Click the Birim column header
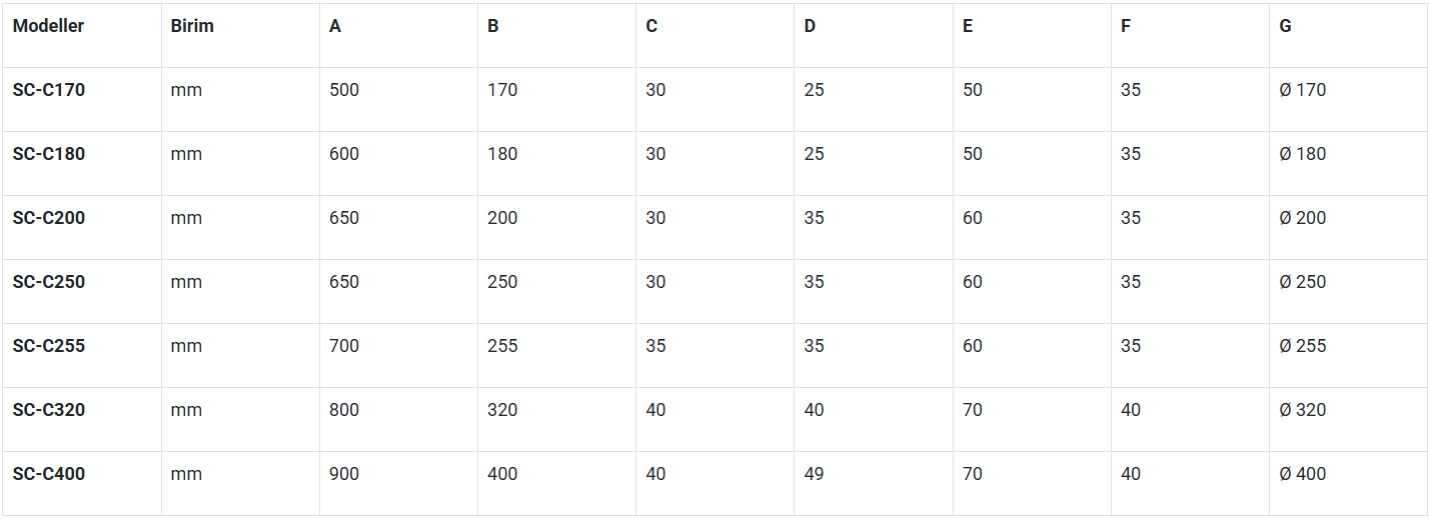The height and width of the screenshot is (519, 1429). [192, 26]
